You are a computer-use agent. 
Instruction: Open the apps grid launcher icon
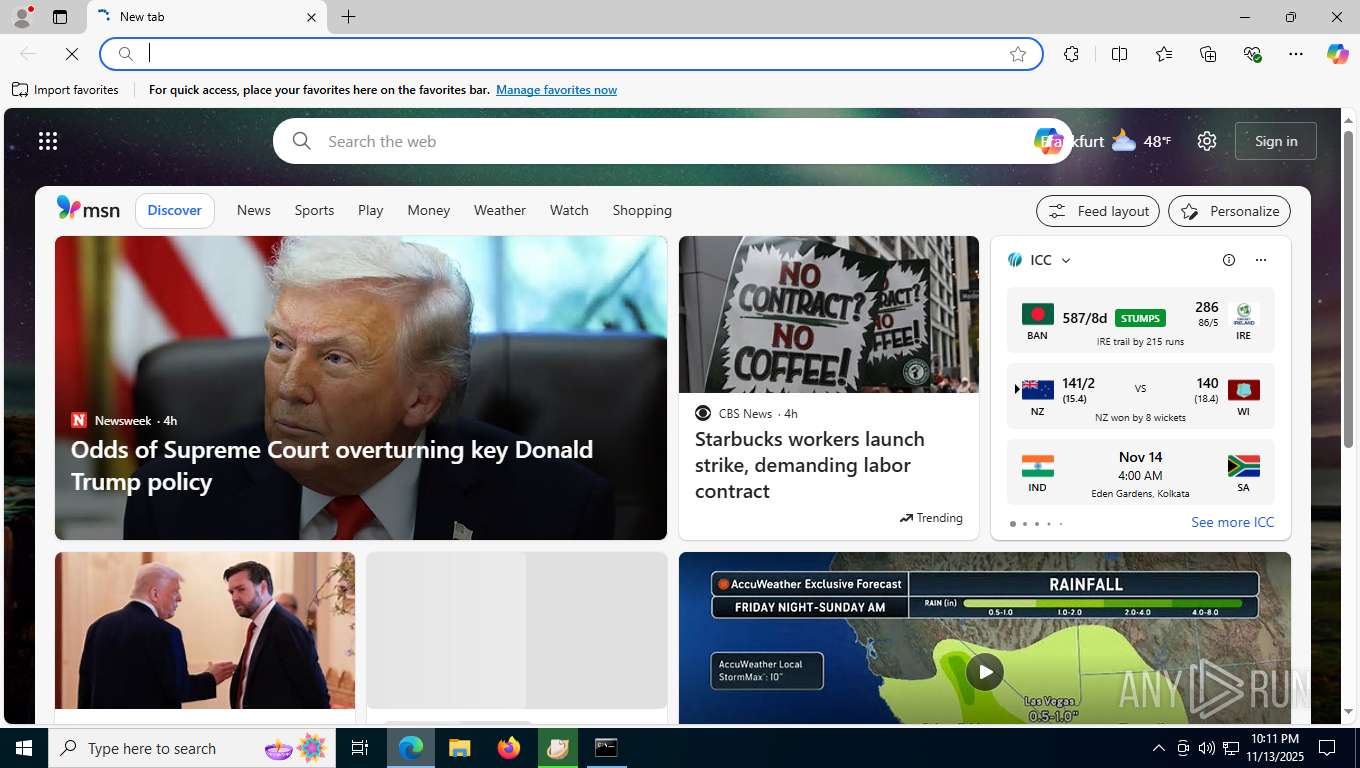(x=48, y=141)
